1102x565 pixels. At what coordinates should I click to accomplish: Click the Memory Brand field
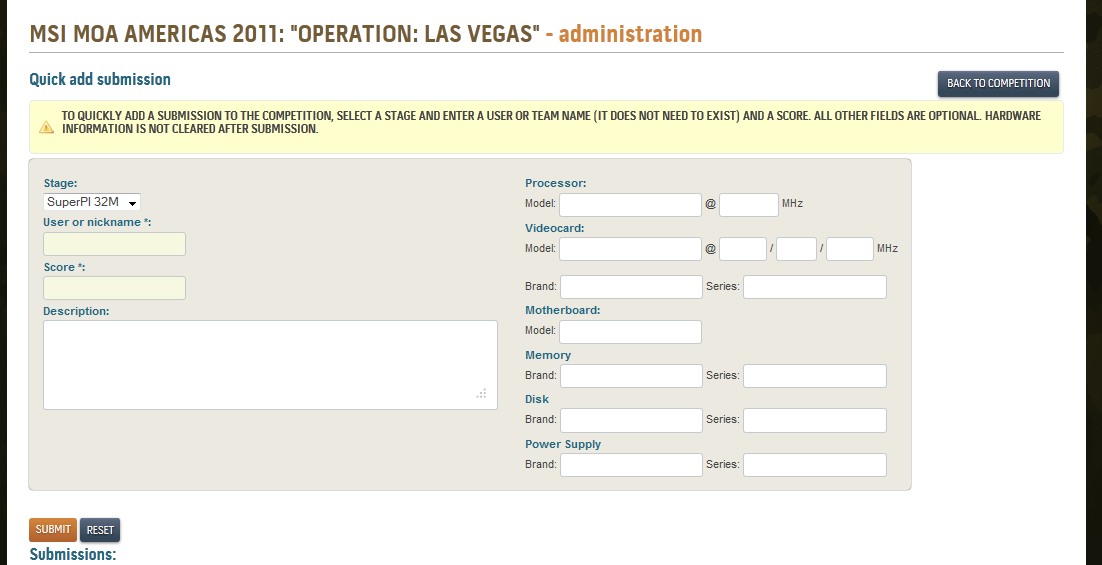[631, 376]
